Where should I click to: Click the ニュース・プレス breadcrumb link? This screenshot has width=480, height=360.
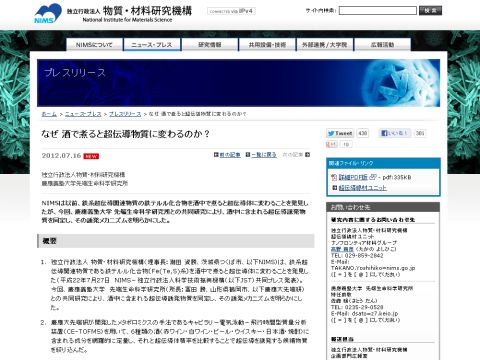83,114
